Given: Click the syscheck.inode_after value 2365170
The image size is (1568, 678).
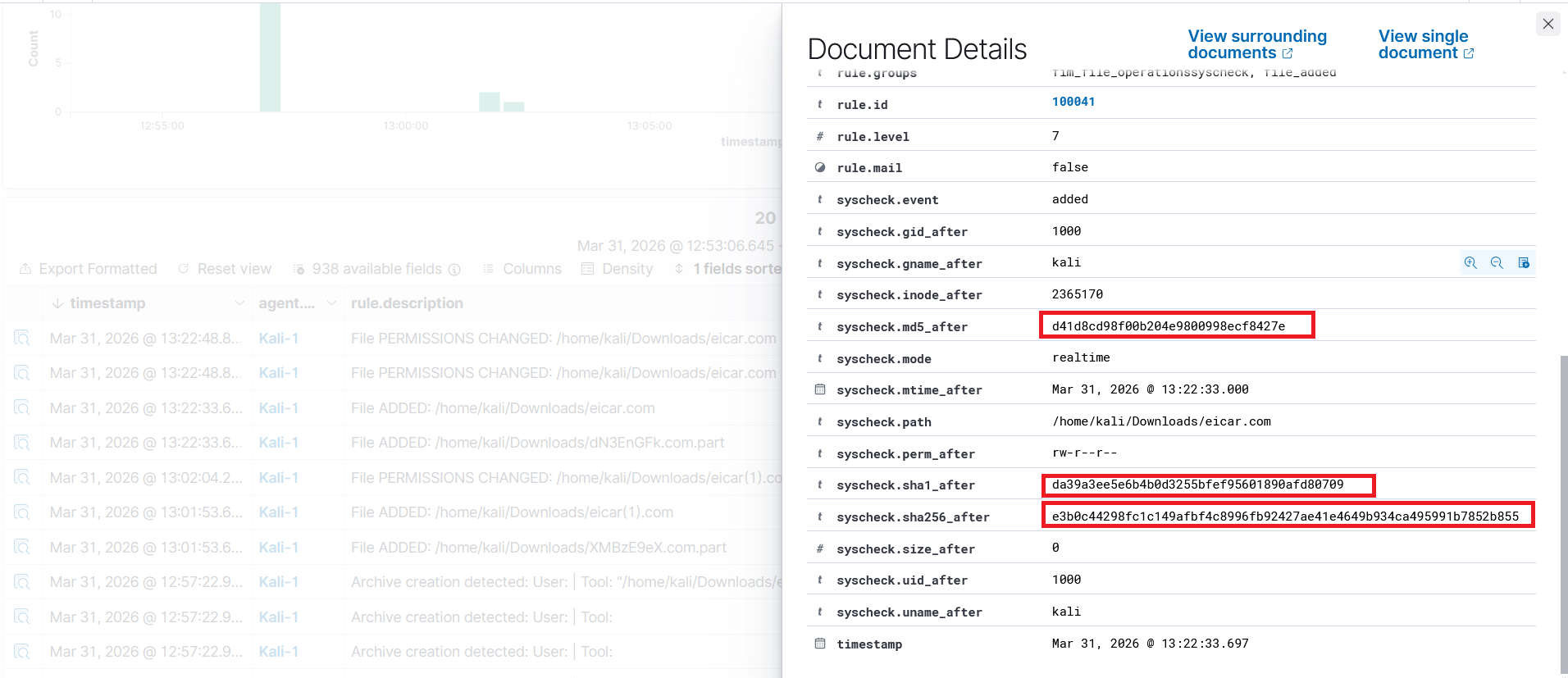Looking at the screenshot, I should (x=1078, y=294).
